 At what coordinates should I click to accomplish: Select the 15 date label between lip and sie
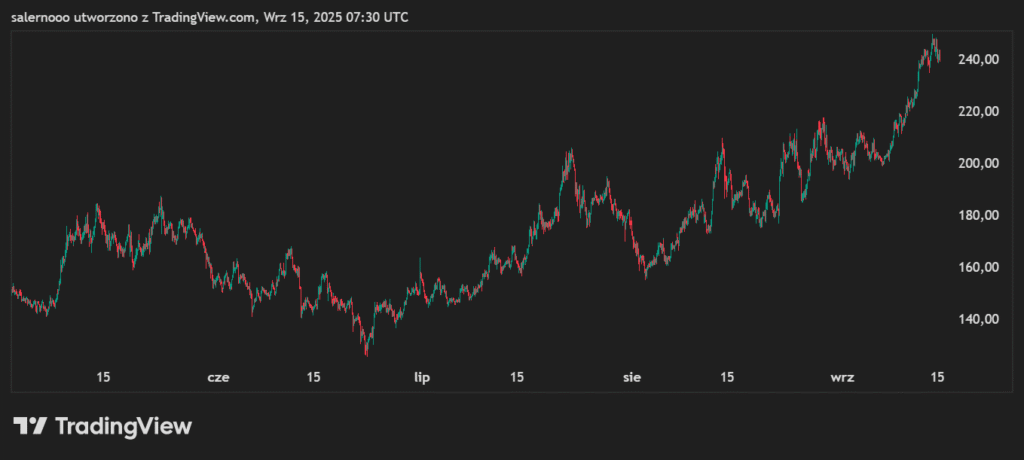(x=517, y=378)
